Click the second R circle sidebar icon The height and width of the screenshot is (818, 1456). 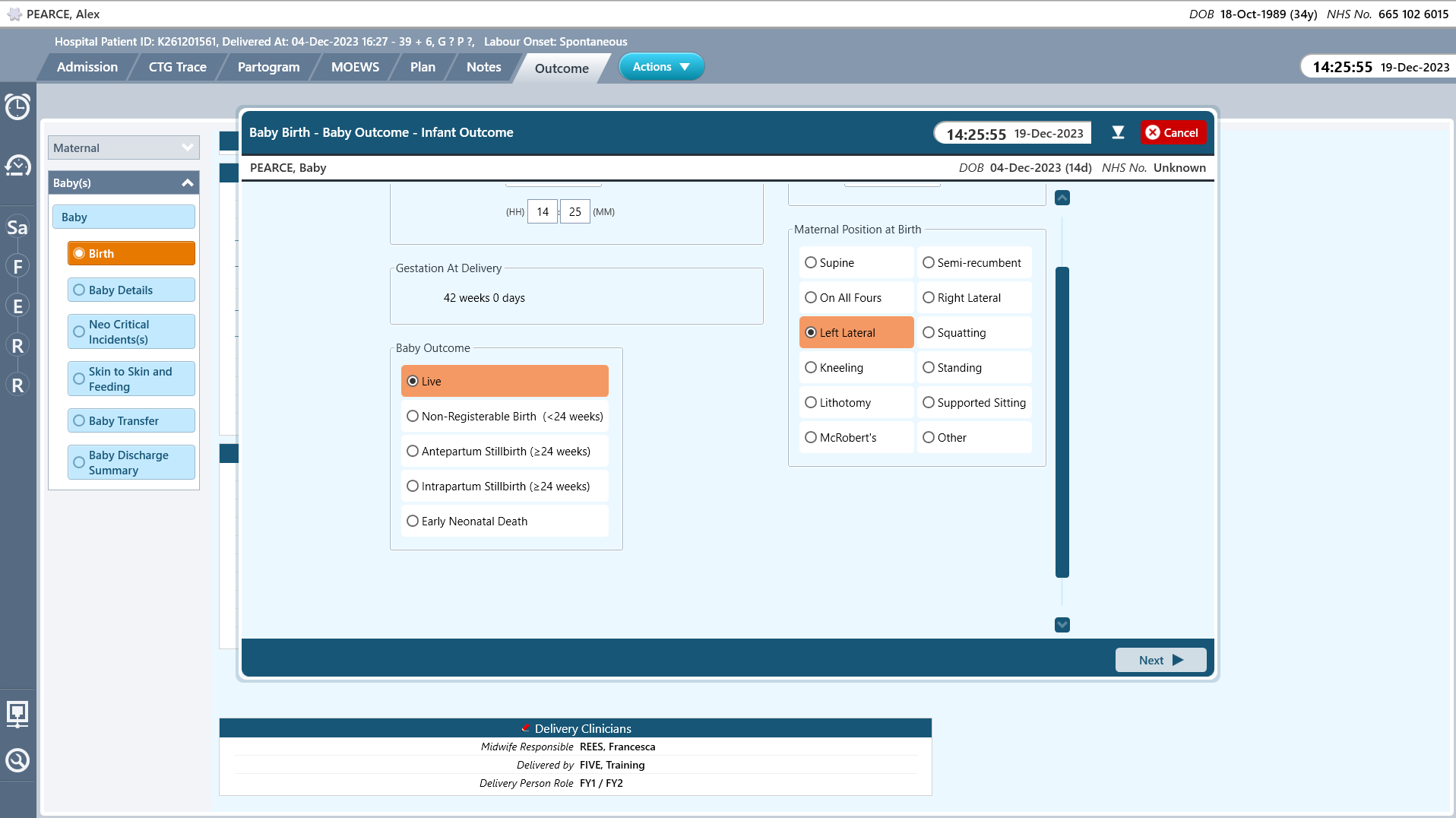point(17,385)
